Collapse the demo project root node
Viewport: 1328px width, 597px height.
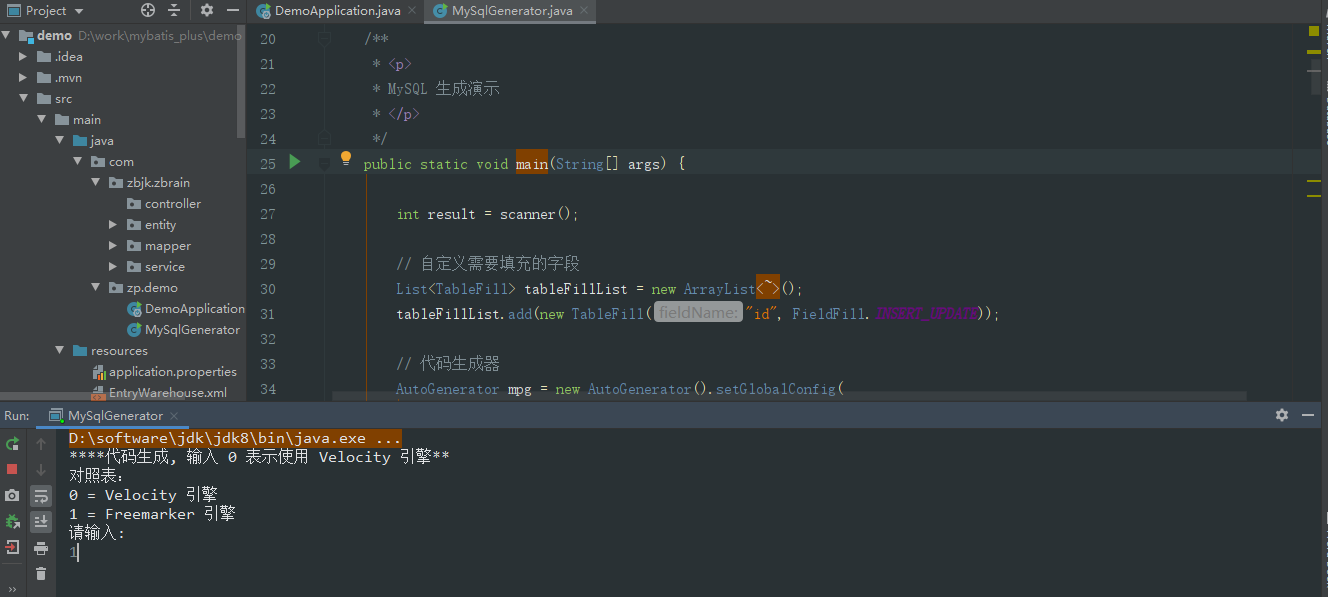[7, 35]
